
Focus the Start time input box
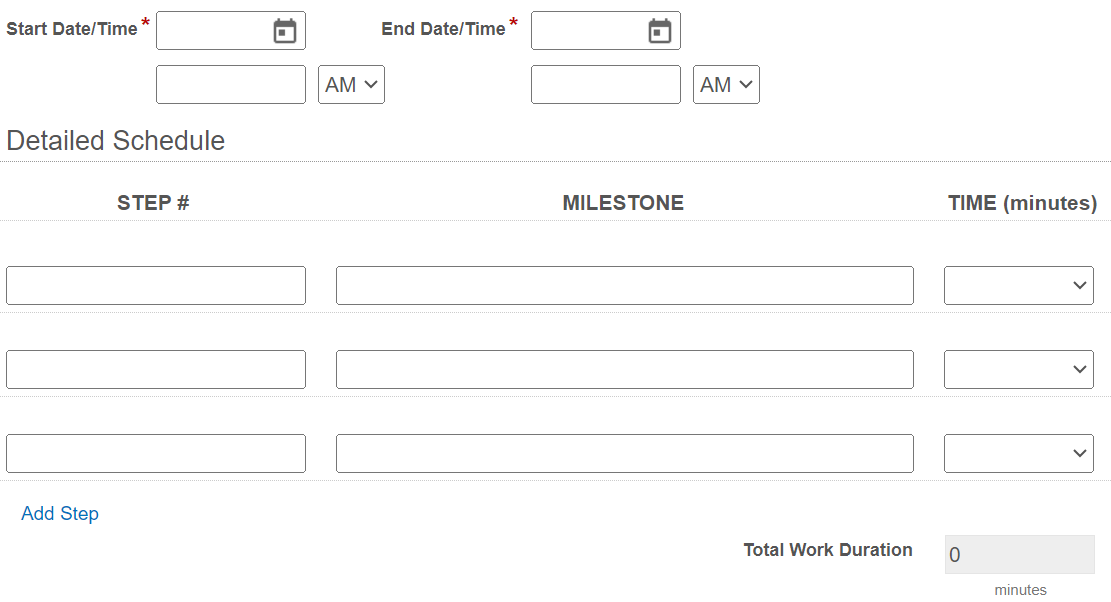tap(231, 84)
